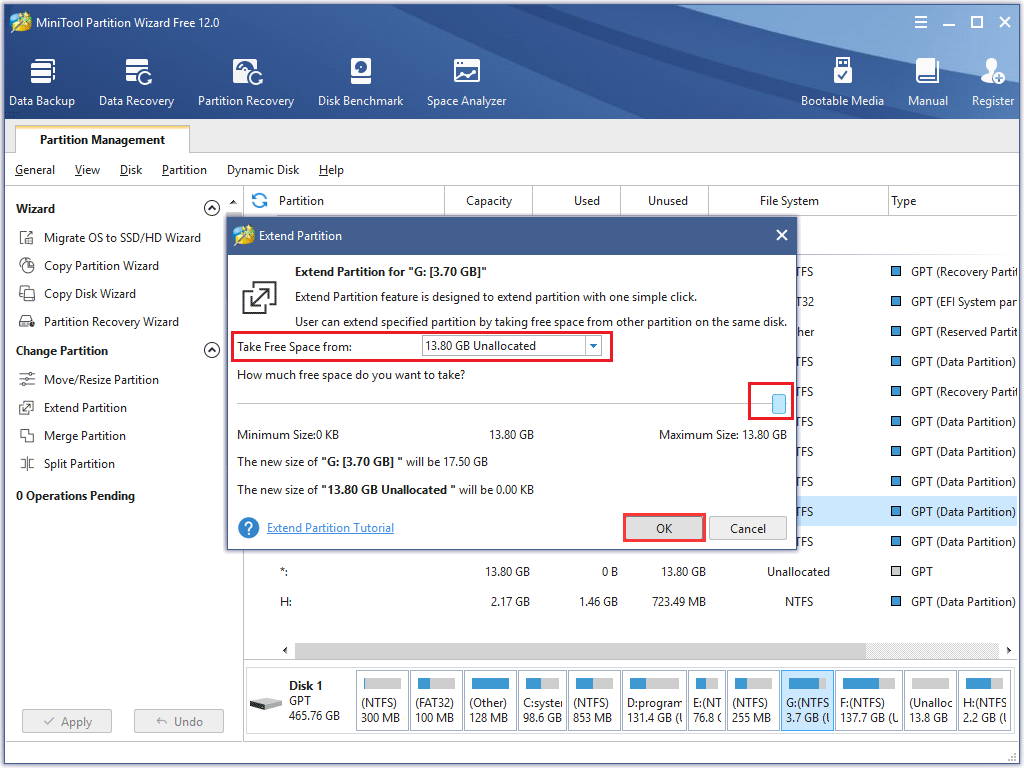The image size is (1024, 768).
Task: Open the Partition menu
Action: pos(184,170)
